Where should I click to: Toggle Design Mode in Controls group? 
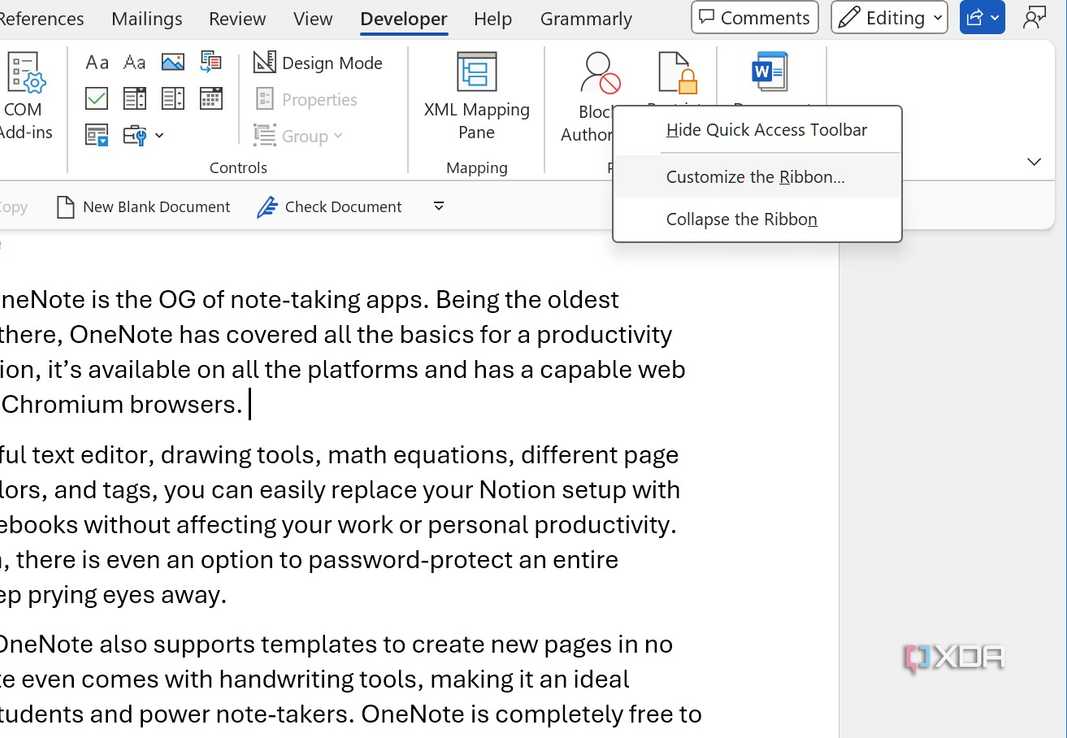point(318,63)
